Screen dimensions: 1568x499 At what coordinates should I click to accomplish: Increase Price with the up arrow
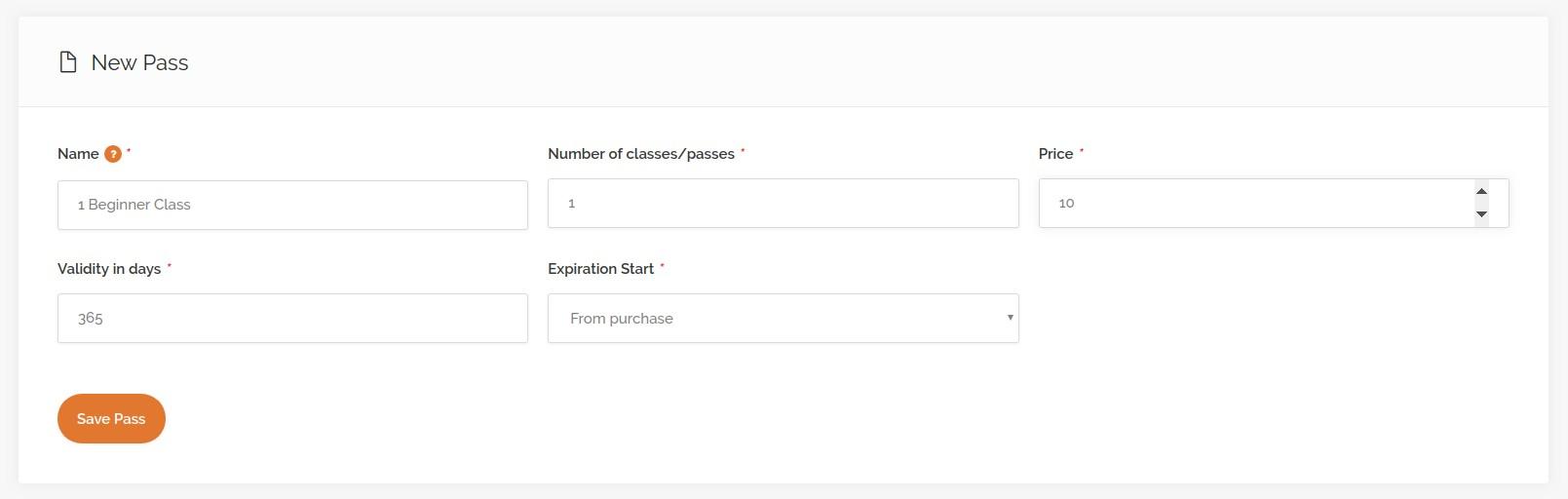click(x=1481, y=192)
